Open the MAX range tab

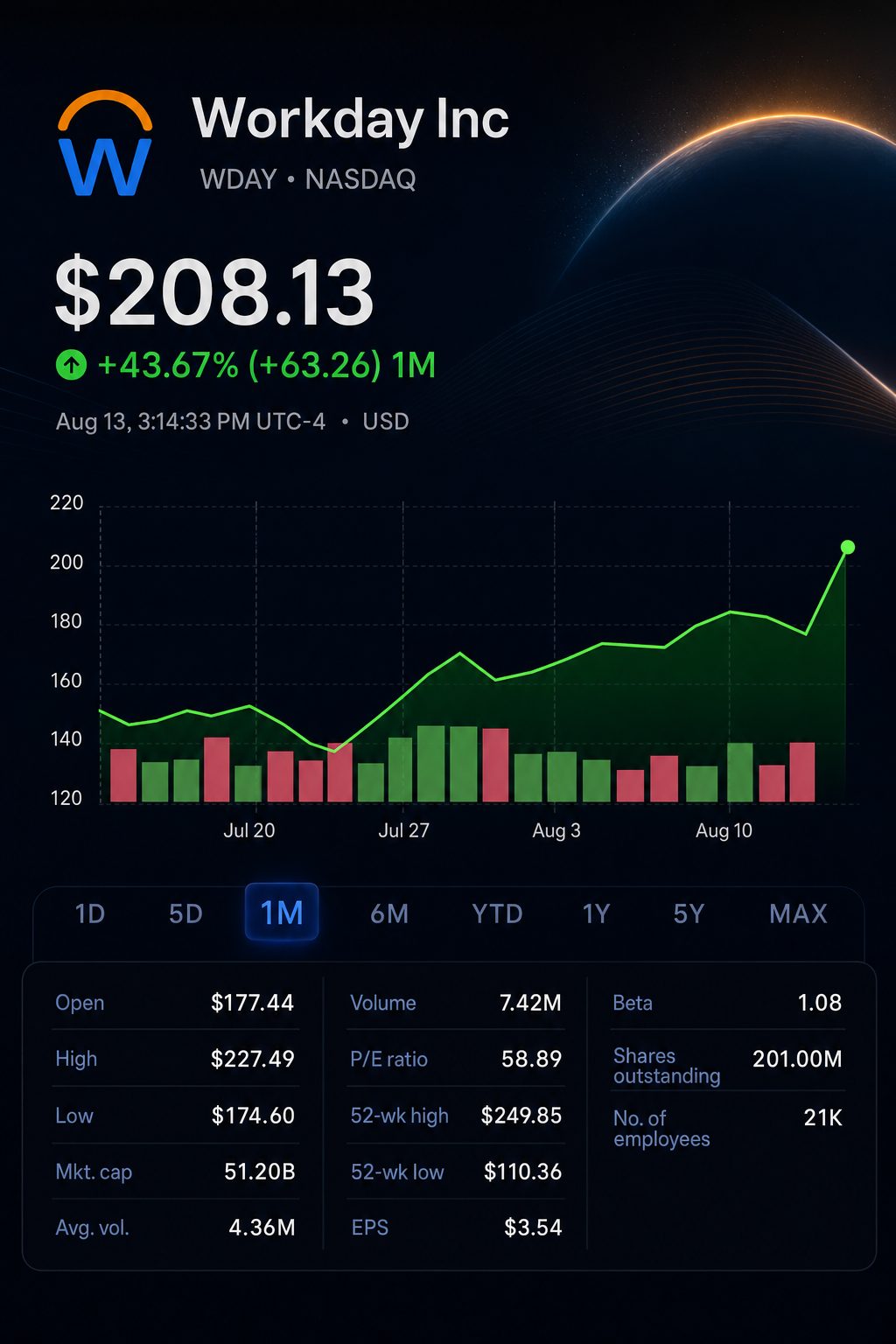click(x=798, y=913)
